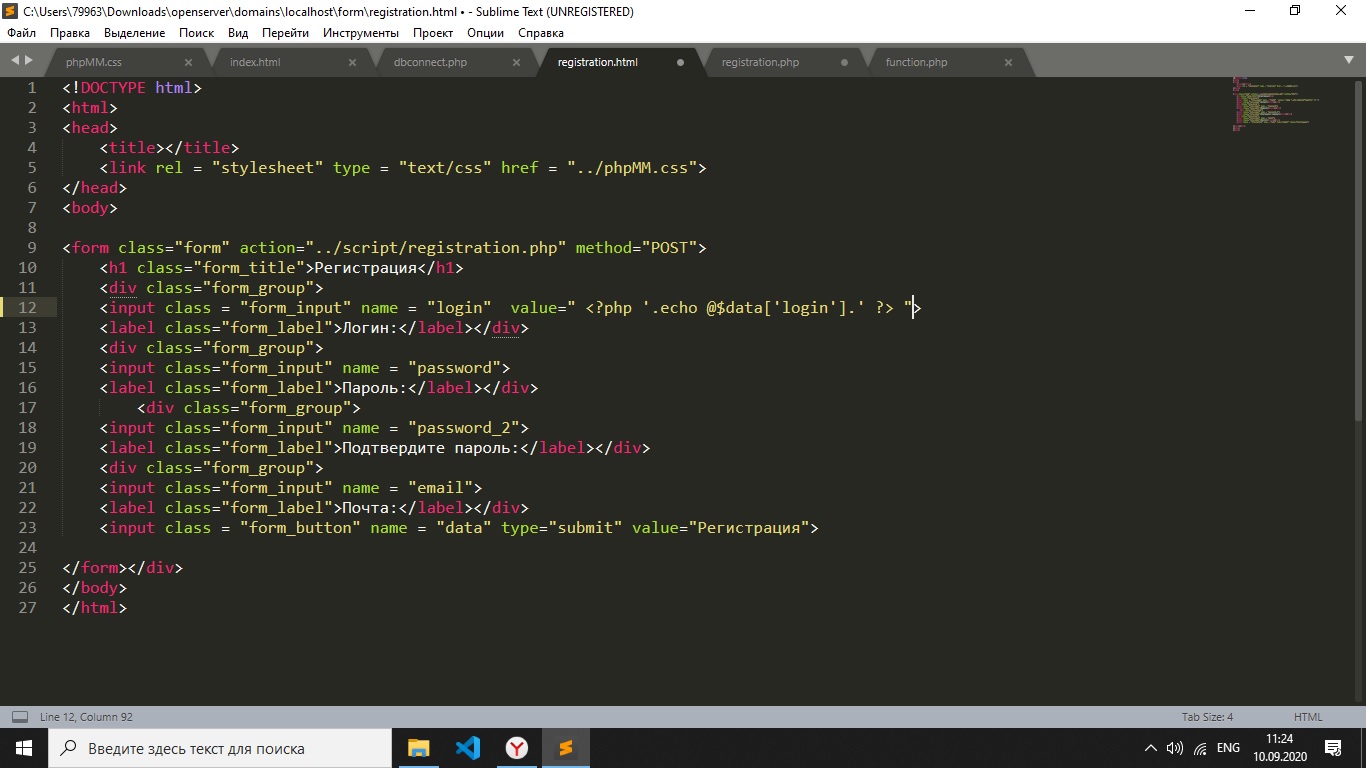Close the phpMM.css tab

tap(188, 62)
